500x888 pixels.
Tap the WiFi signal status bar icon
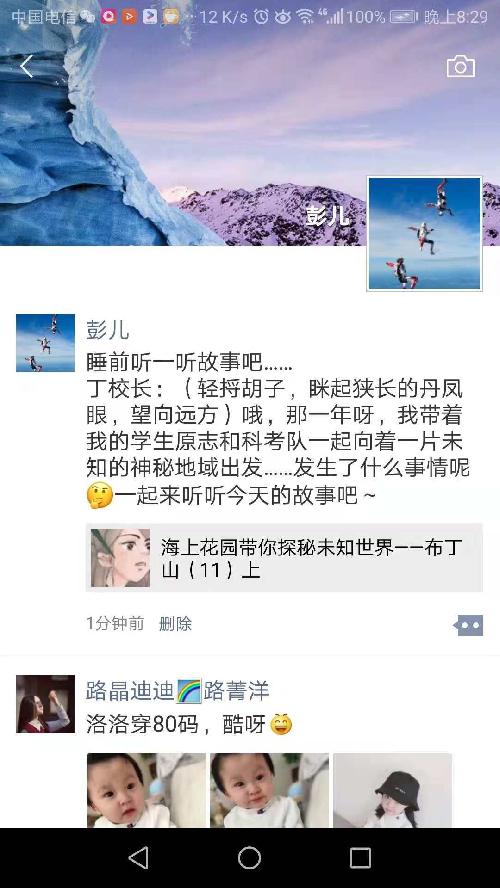tap(305, 17)
